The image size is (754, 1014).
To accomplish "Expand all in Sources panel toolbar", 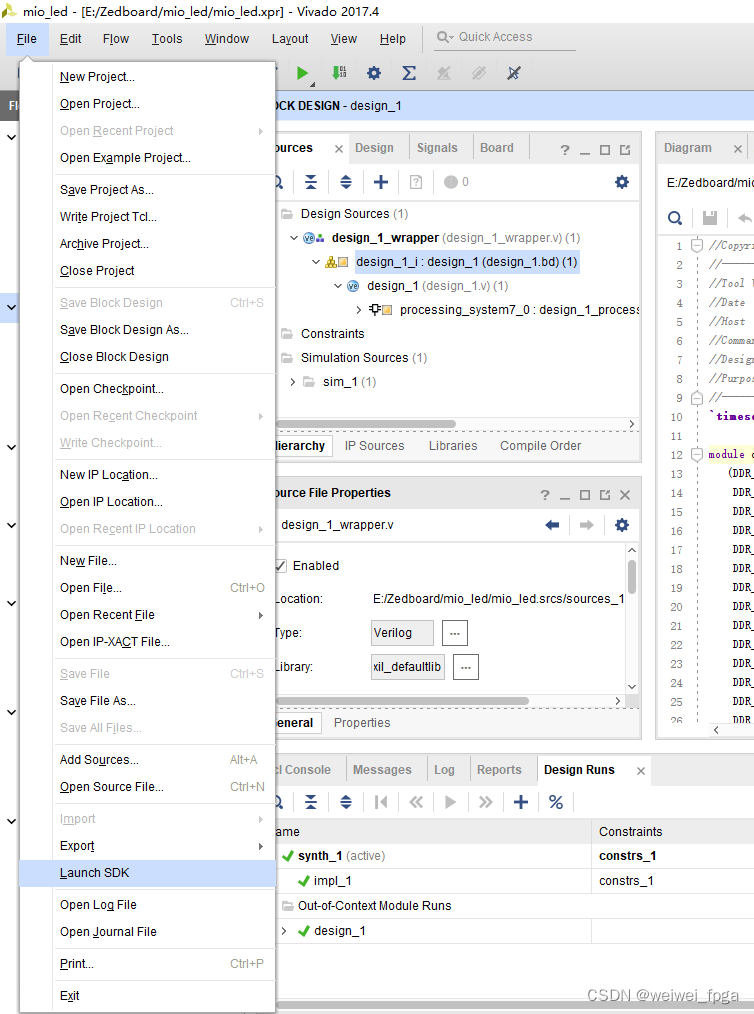I will [346, 182].
